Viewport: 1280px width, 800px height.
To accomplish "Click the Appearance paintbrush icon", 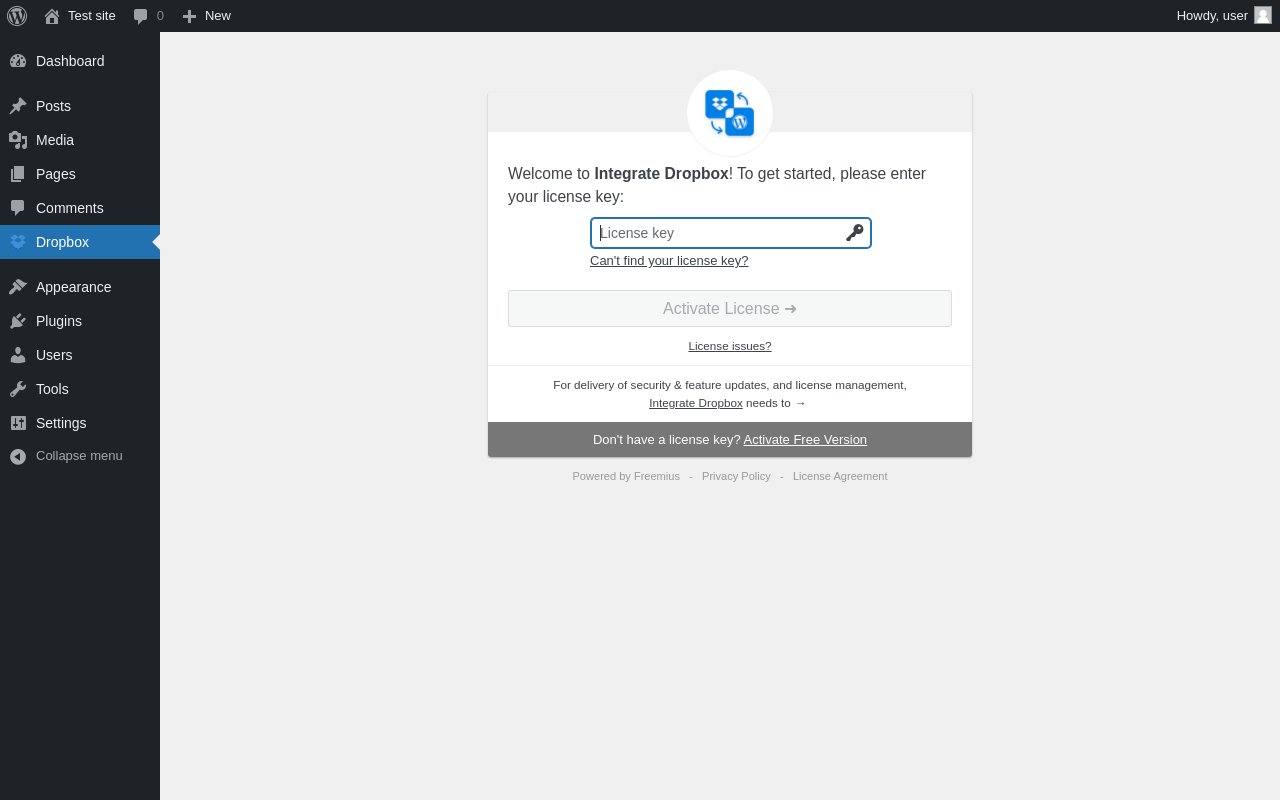I will coord(18,287).
